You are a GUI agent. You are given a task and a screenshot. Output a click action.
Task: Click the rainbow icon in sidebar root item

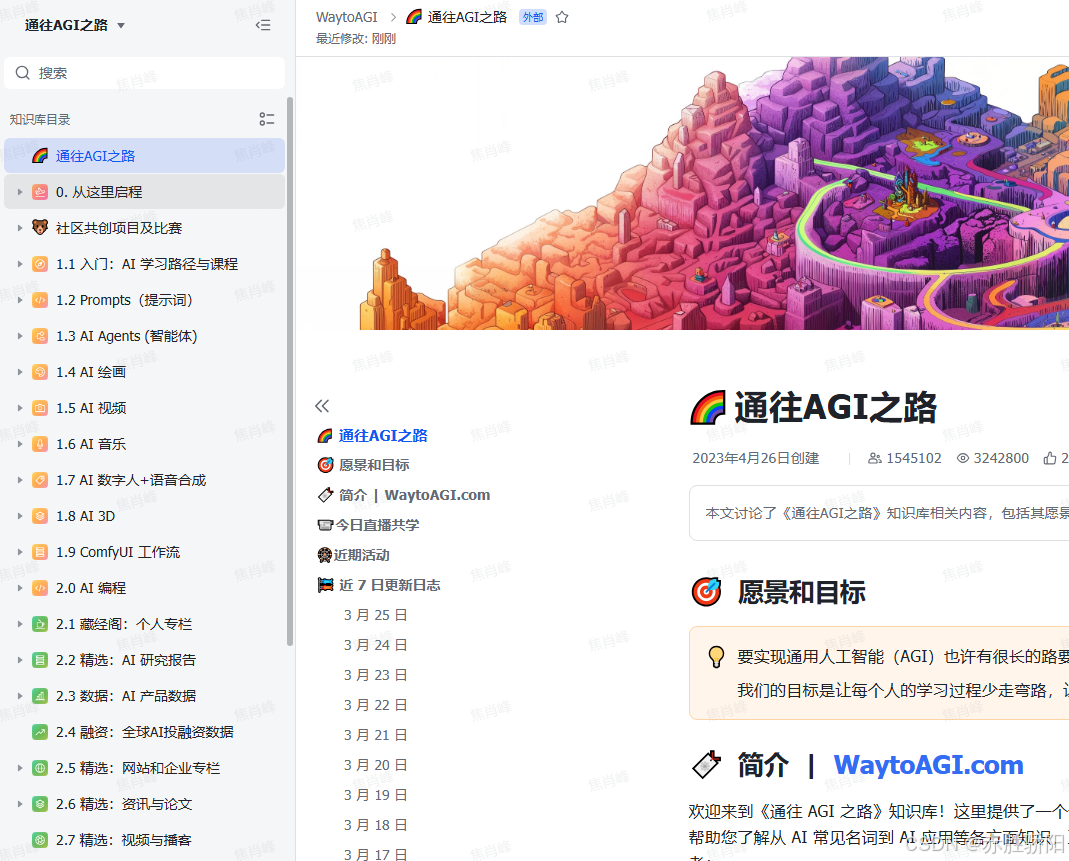[40, 156]
